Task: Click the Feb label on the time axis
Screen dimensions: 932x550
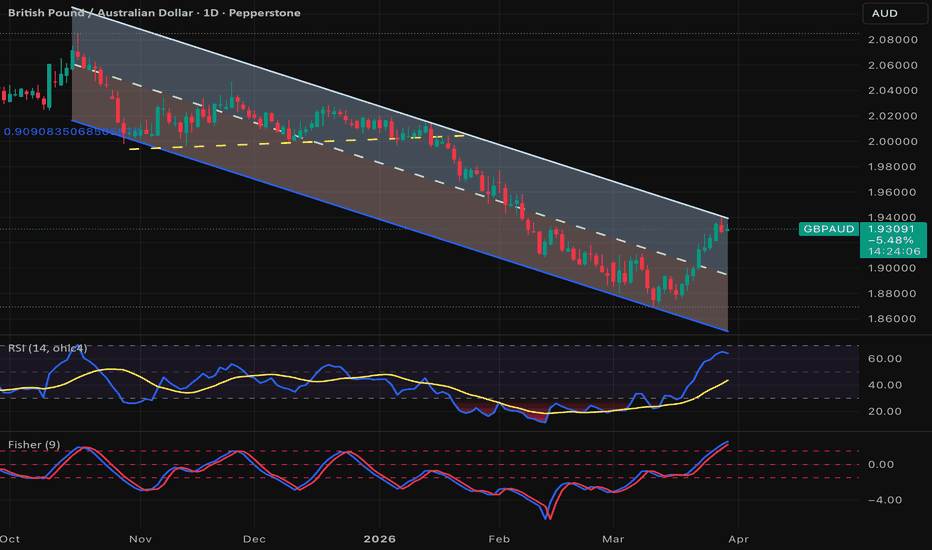Action: (x=499, y=539)
